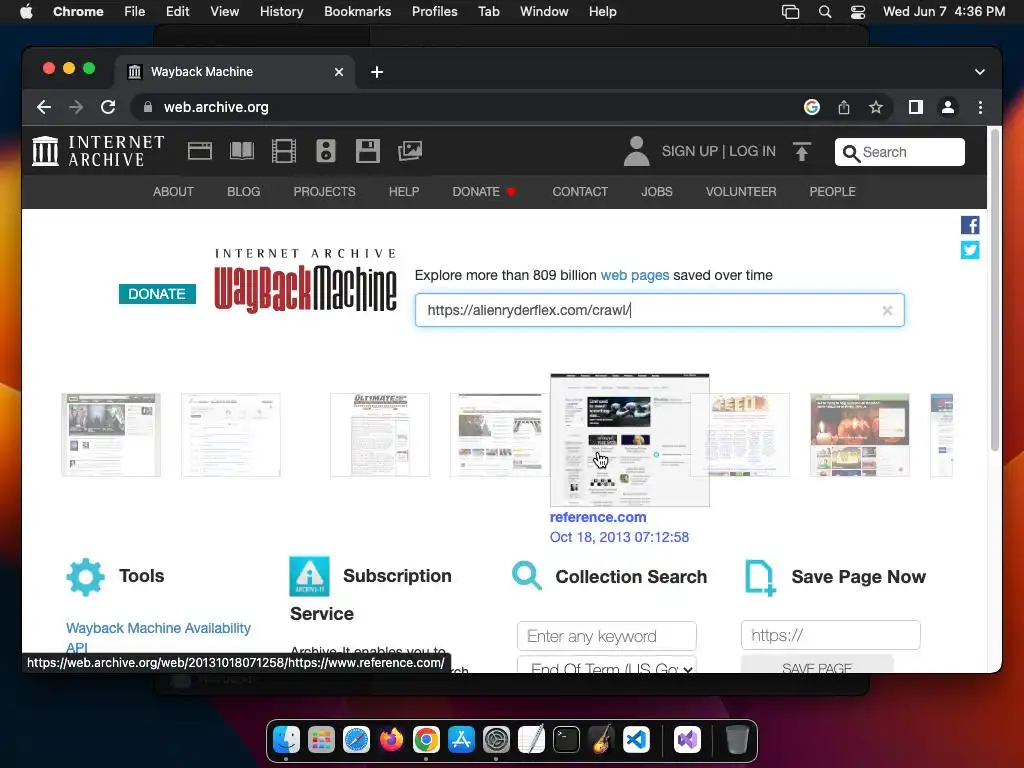The width and height of the screenshot is (1024, 768).
Task: Open the Web archive icon in Internet Archive header
Action: tap(200, 151)
